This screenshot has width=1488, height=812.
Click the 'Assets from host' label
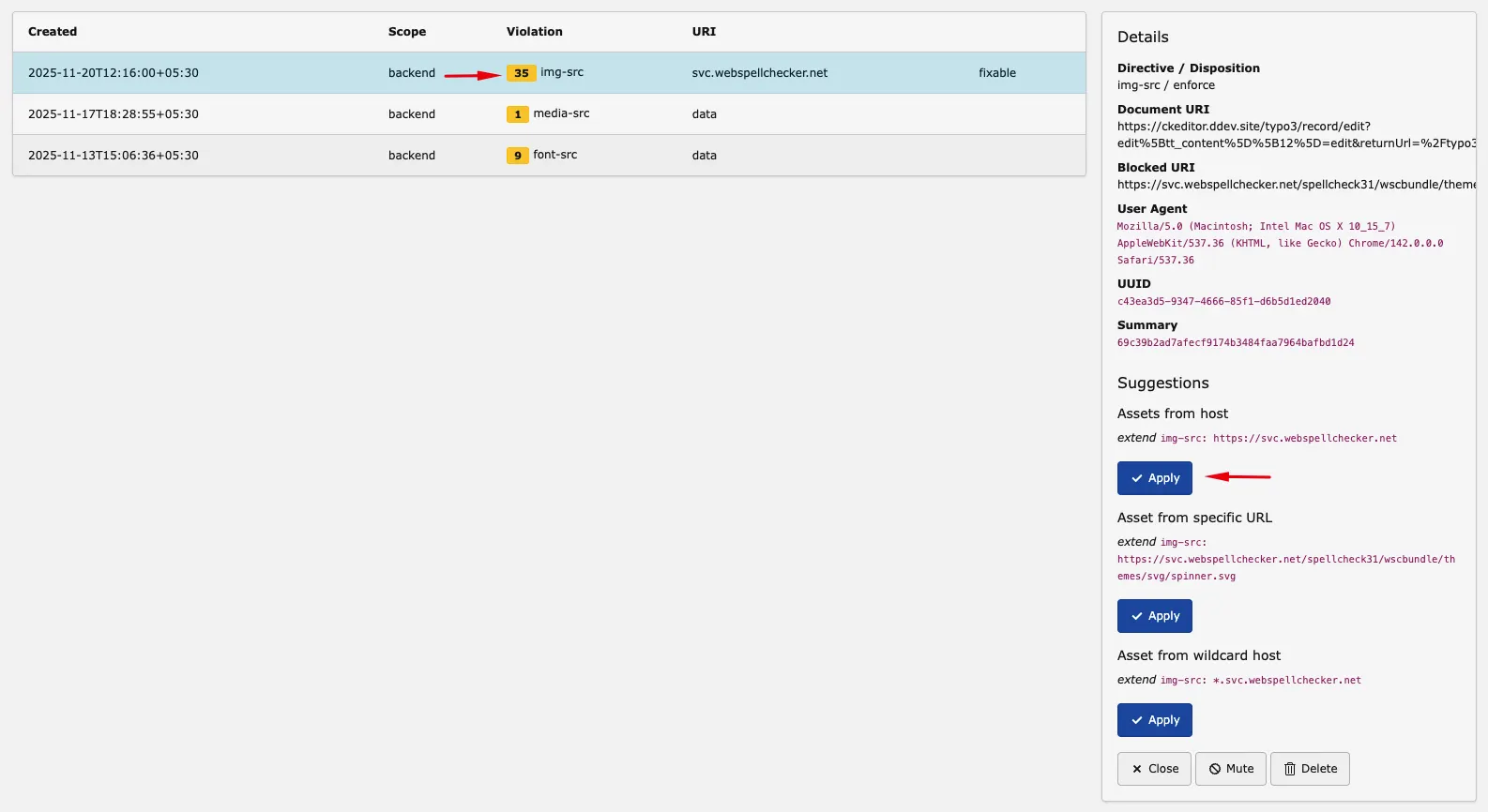[x=1173, y=414]
